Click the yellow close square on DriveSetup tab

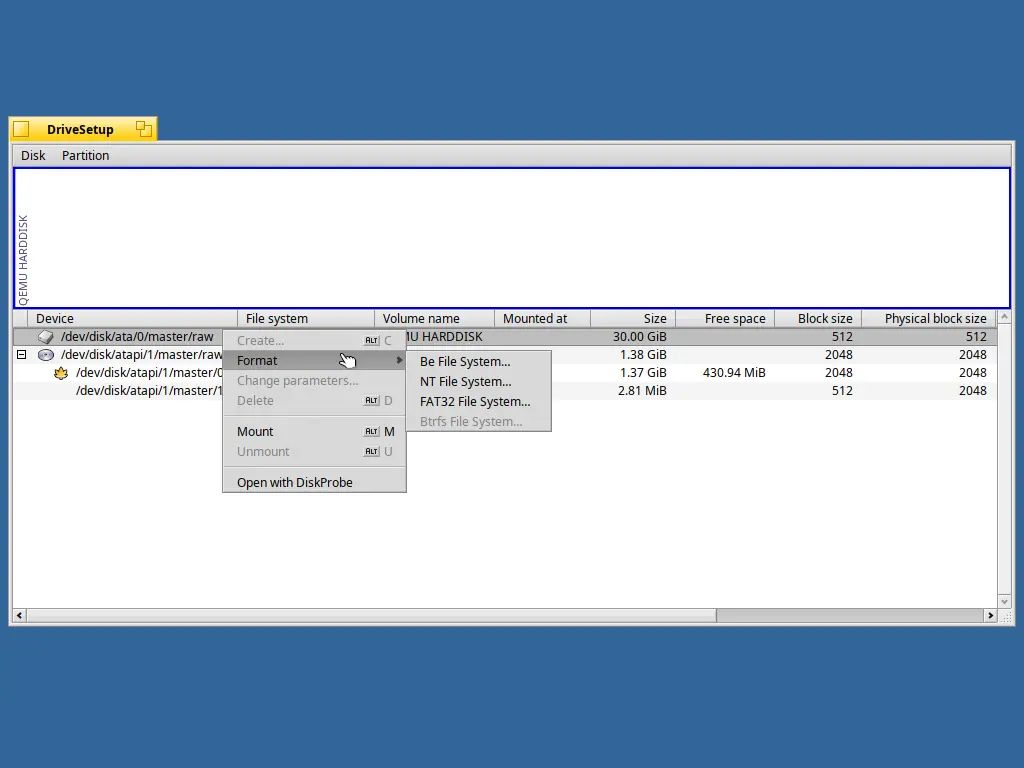coord(22,129)
